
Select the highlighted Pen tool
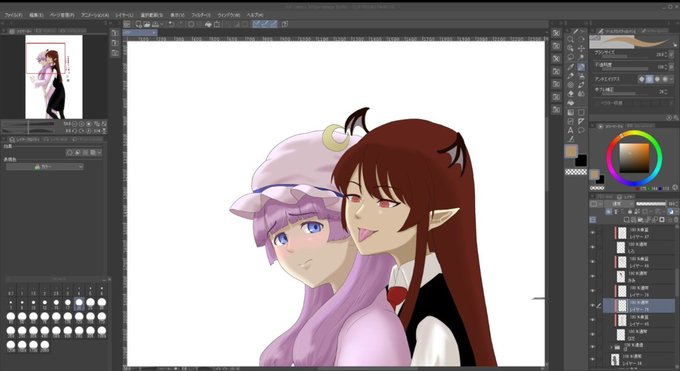tap(581, 67)
